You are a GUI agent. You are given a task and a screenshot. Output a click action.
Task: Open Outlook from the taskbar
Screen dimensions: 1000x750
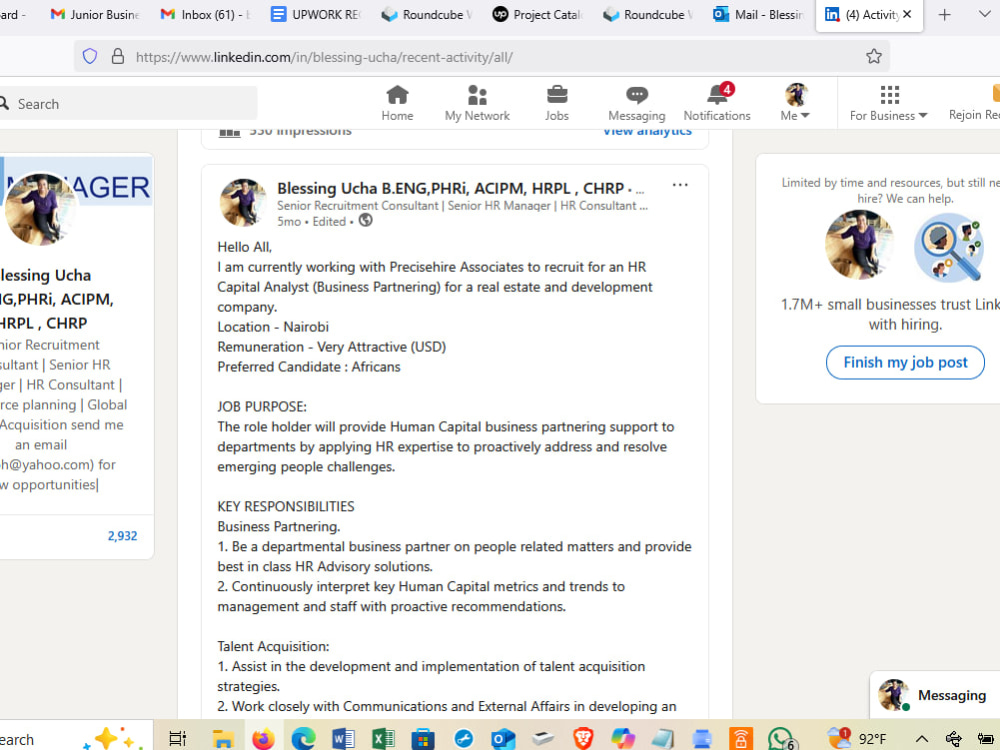click(x=503, y=739)
